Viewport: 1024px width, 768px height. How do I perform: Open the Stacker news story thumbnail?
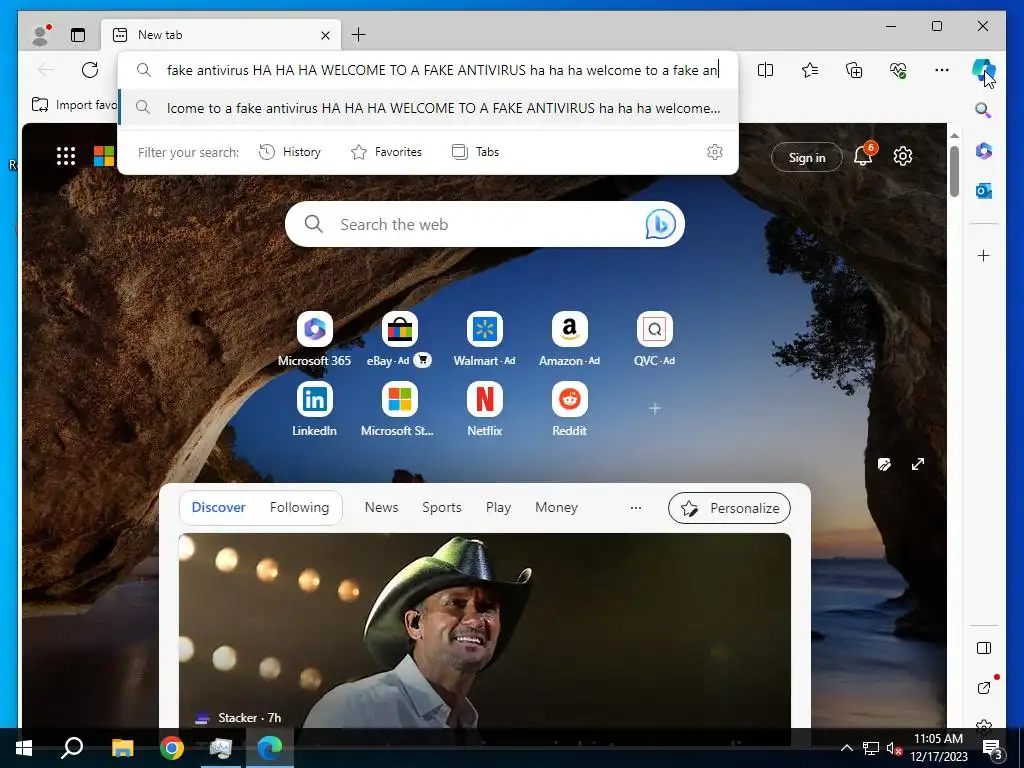point(485,630)
